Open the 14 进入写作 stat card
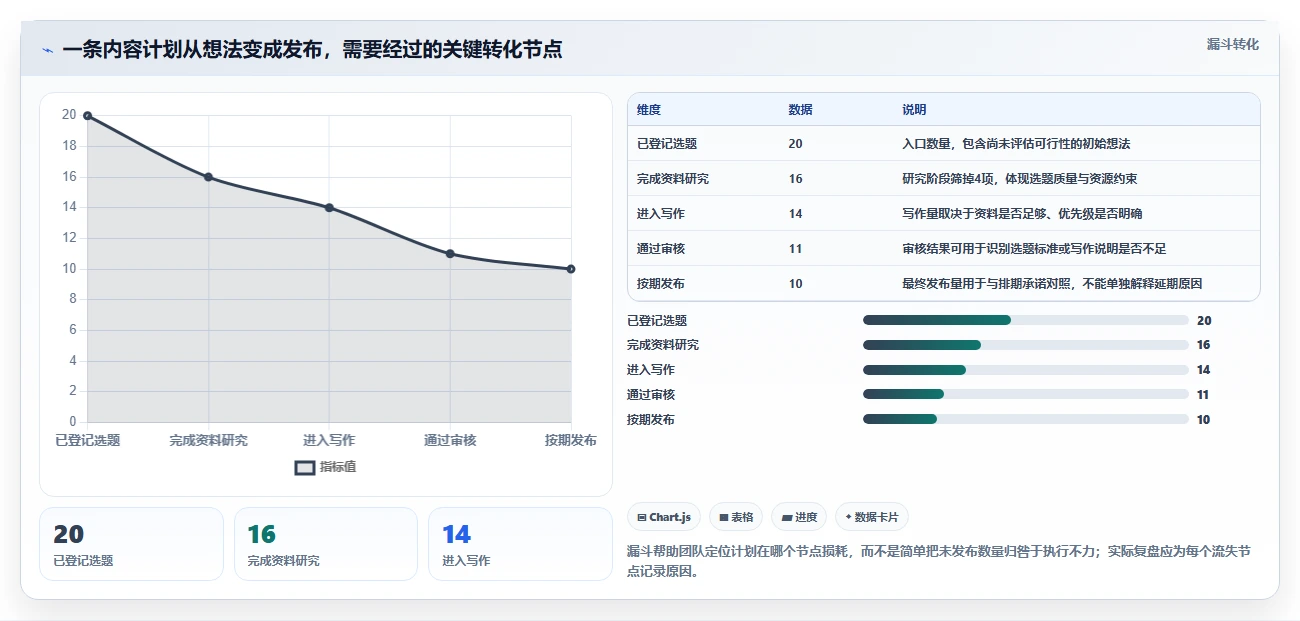 coord(520,544)
